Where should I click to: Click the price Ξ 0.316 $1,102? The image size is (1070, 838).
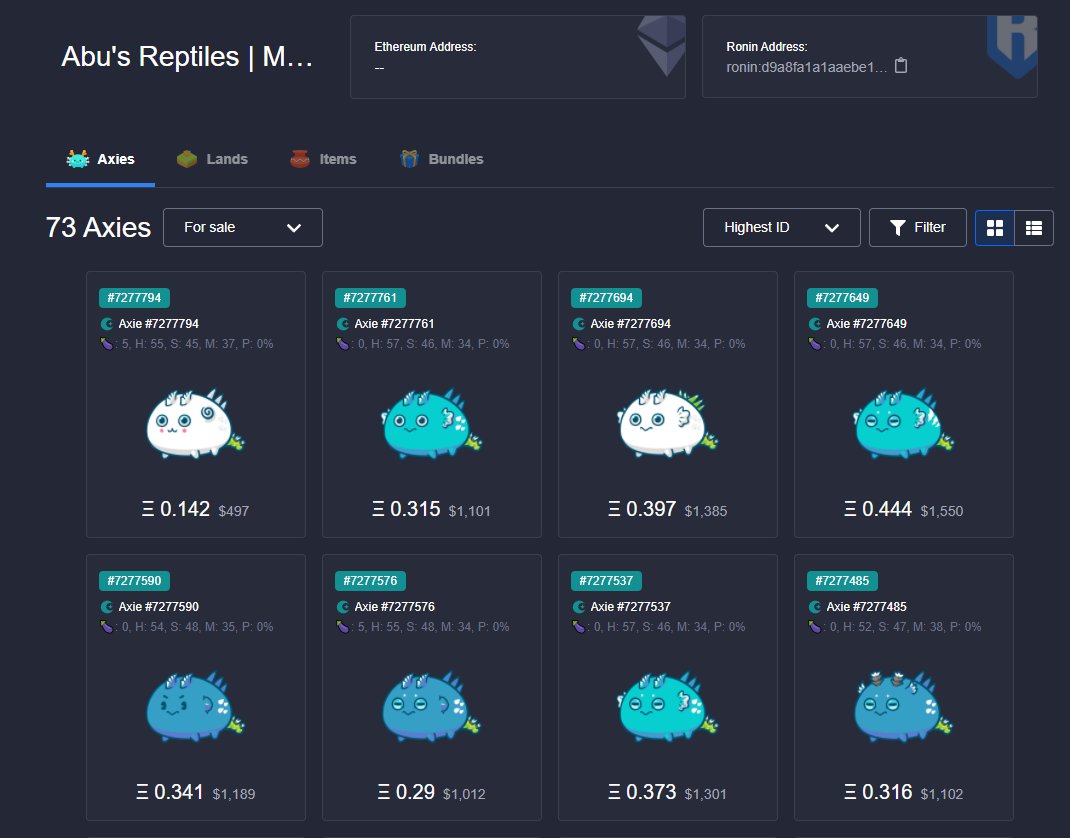[903, 792]
